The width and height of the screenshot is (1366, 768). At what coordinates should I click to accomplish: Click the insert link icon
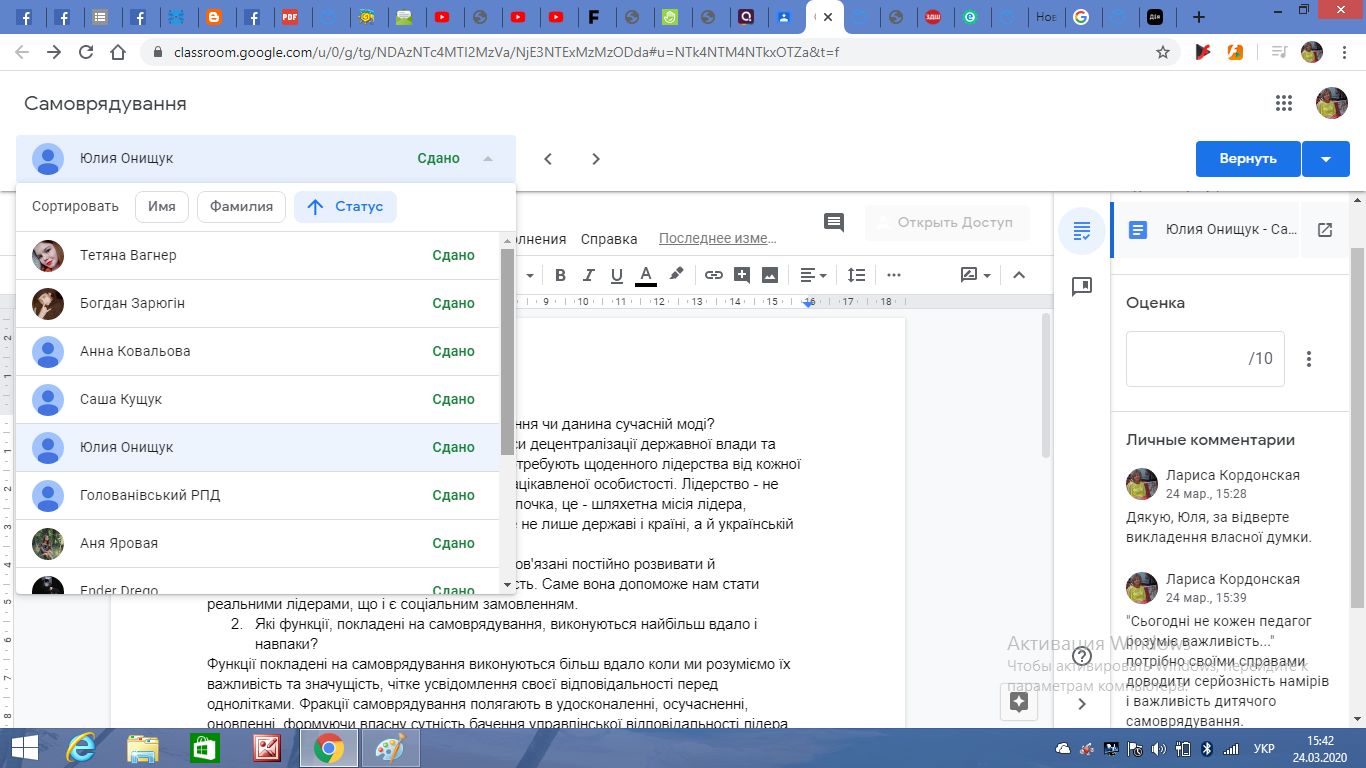coord(713,275)
